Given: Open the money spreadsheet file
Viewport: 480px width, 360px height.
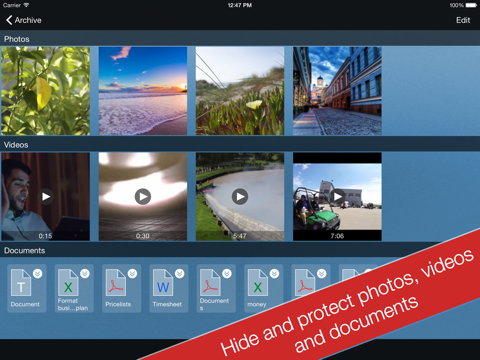Looking at the screenshot, I should click(263, 288).
